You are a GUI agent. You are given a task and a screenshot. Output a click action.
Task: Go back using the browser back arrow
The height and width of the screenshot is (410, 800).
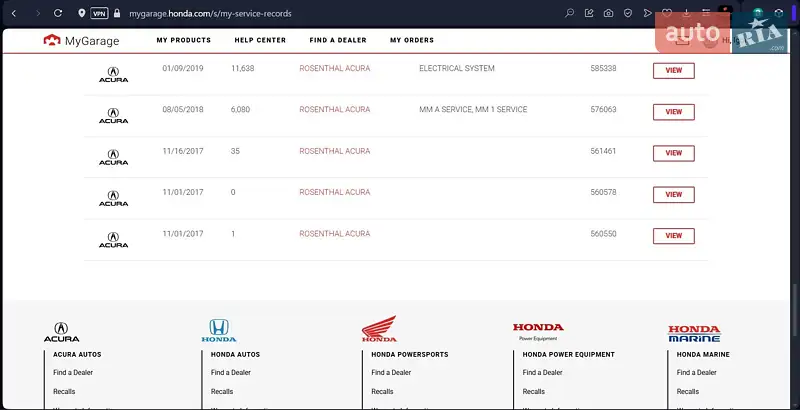tap(14, 14)
